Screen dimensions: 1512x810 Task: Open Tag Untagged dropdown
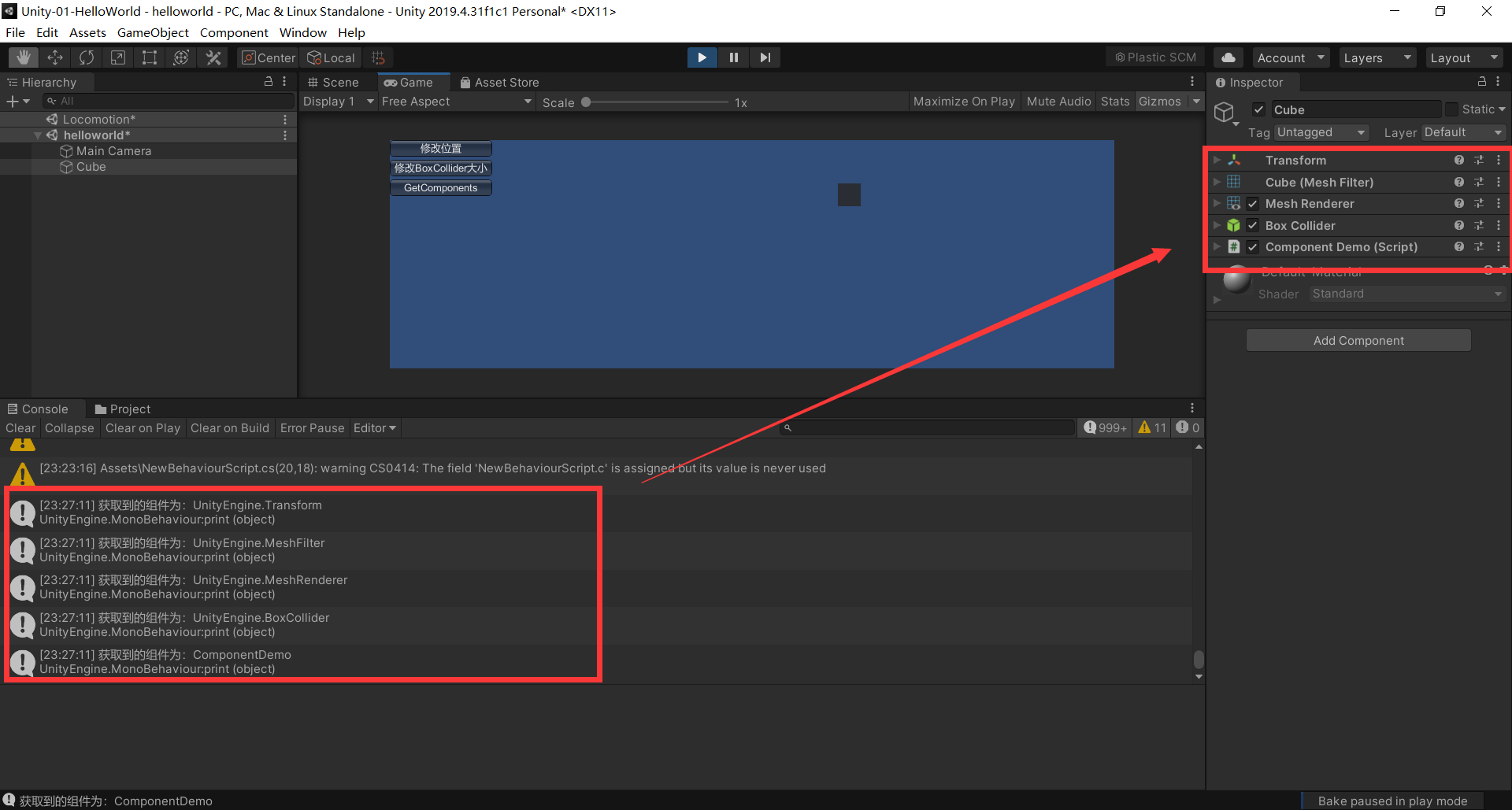(1322, 132)
